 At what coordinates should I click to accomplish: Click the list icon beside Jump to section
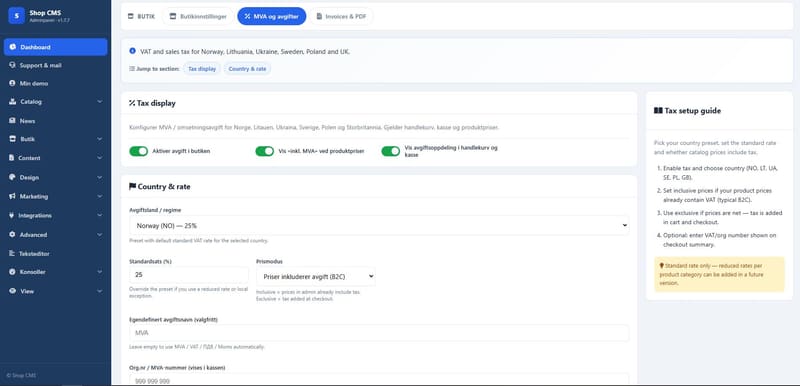tap(132, 68)
